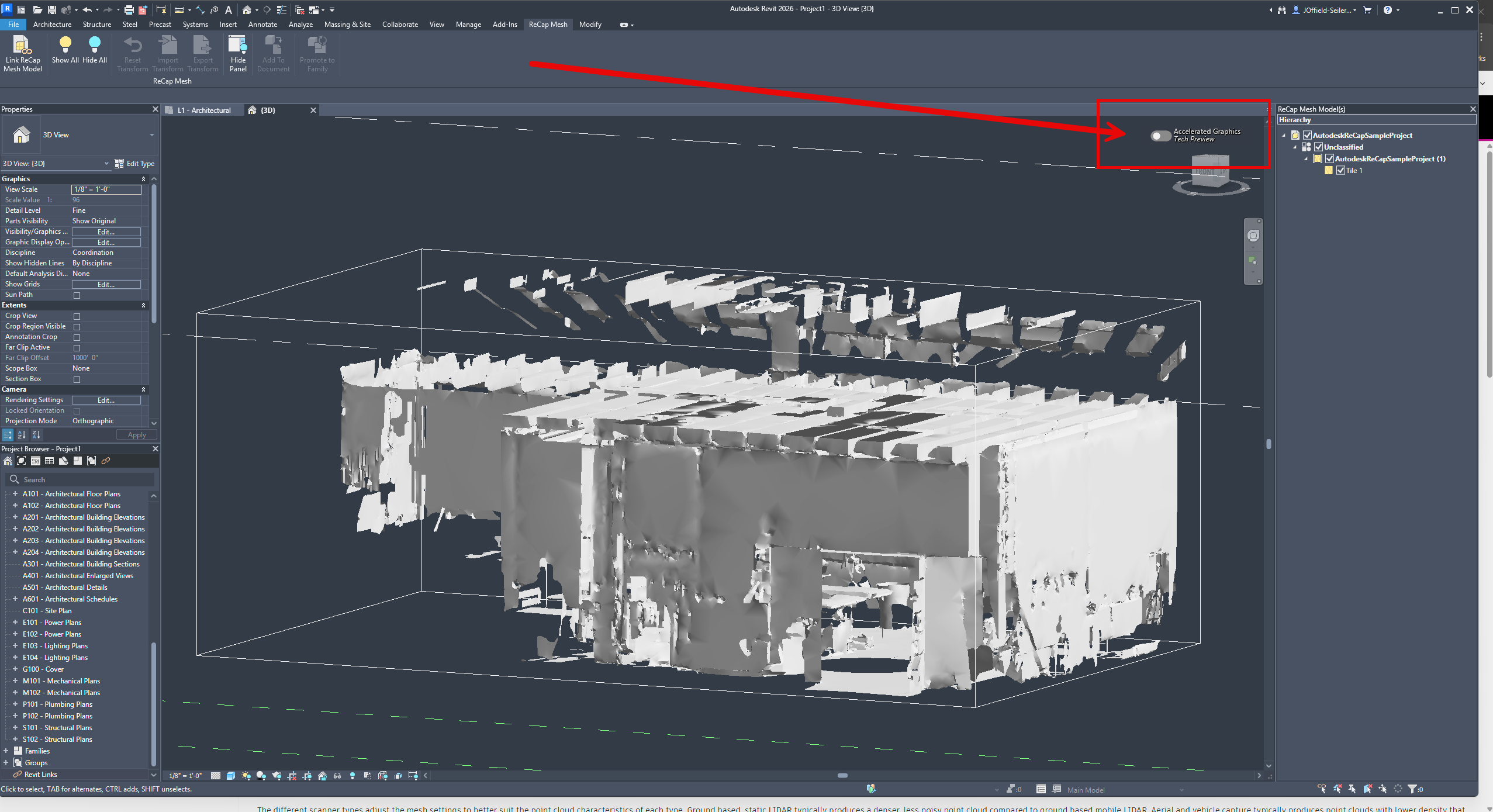Toggle Sun Path icon in view control bar

[x=246, y=776]
